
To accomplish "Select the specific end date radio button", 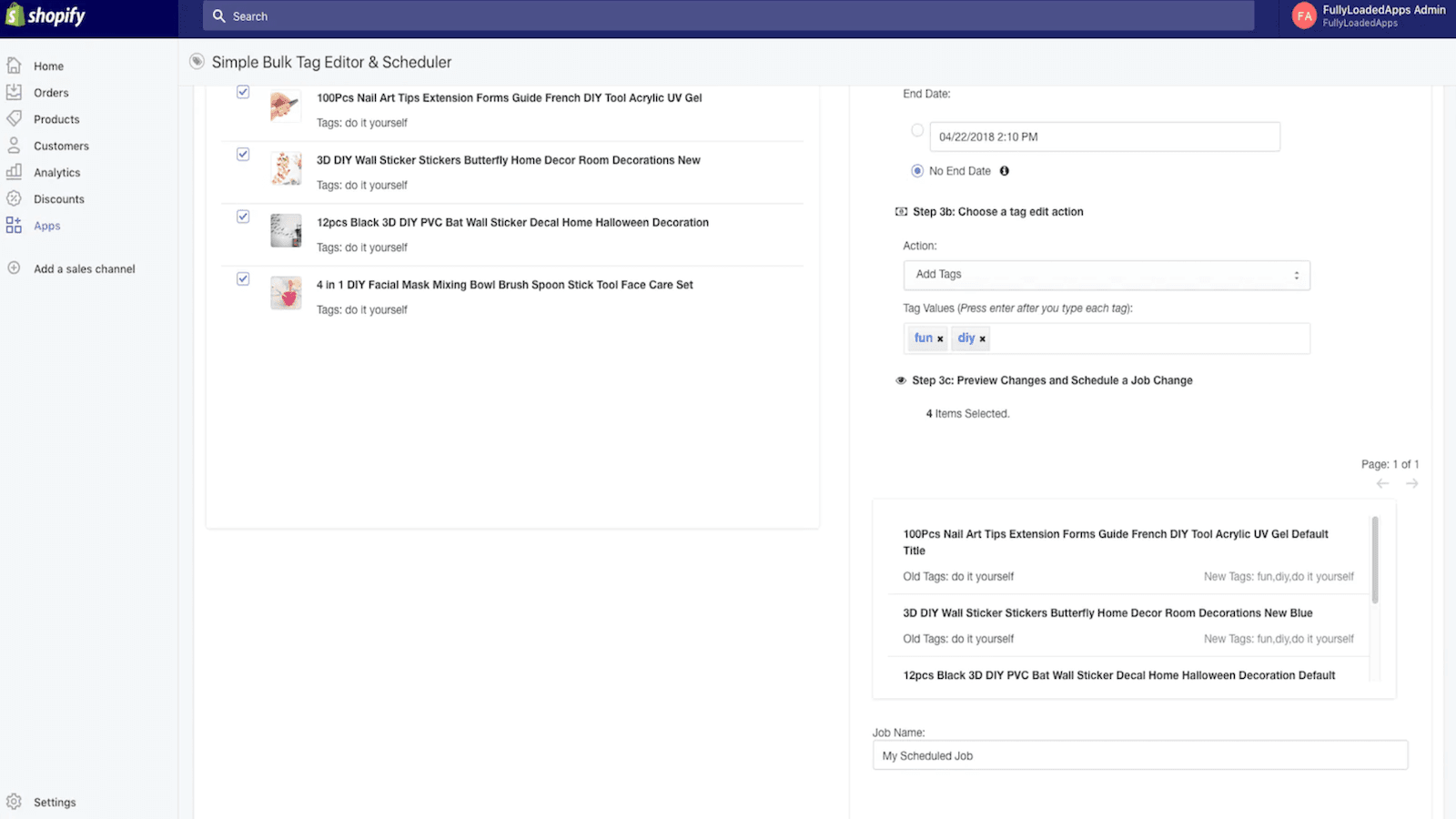I will [x=917, y=130].
